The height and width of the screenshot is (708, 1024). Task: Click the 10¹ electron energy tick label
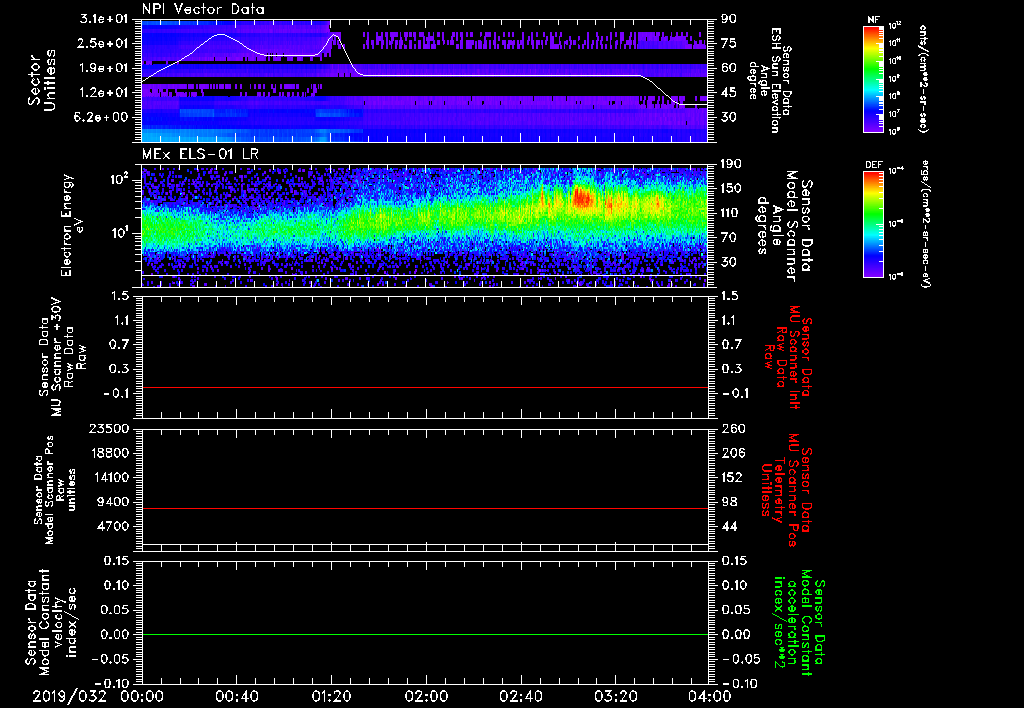(x=120, y=233)
